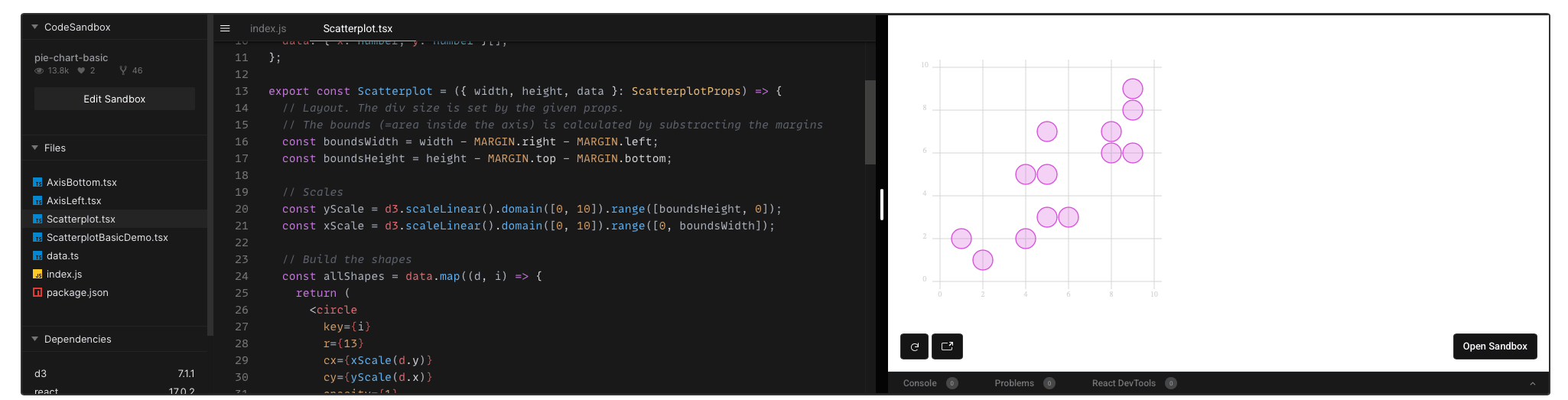The width and height of the screenshot is (1568, 400).
Task: Click the Open Sandbox button
Action: click(x=1494, y=346)
